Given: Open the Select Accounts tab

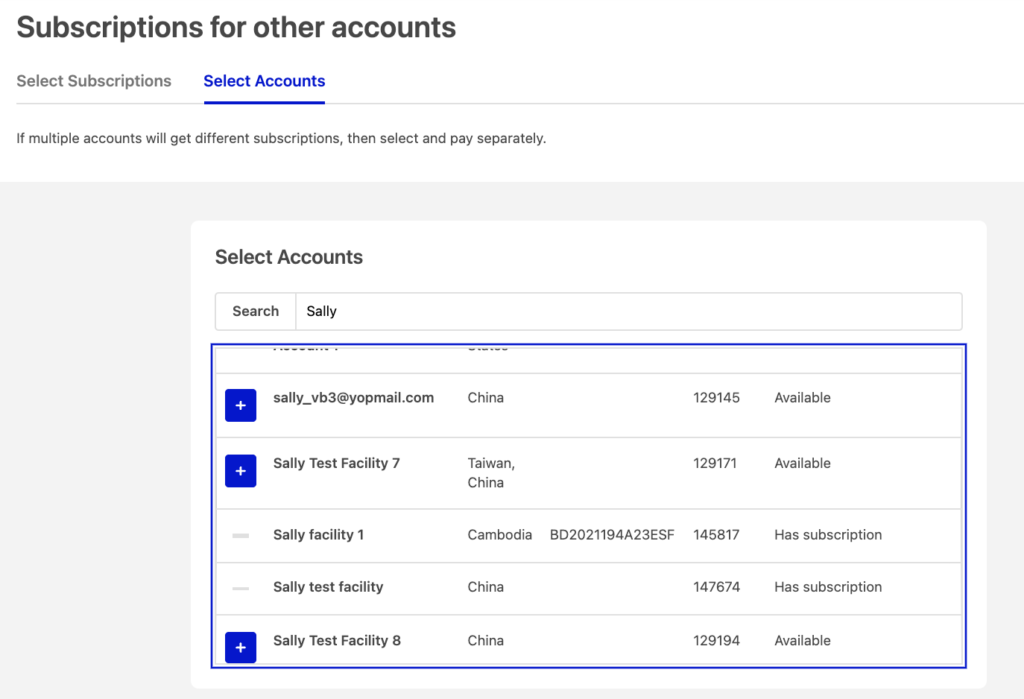Looking at the screenshot, I should [264, 81].
